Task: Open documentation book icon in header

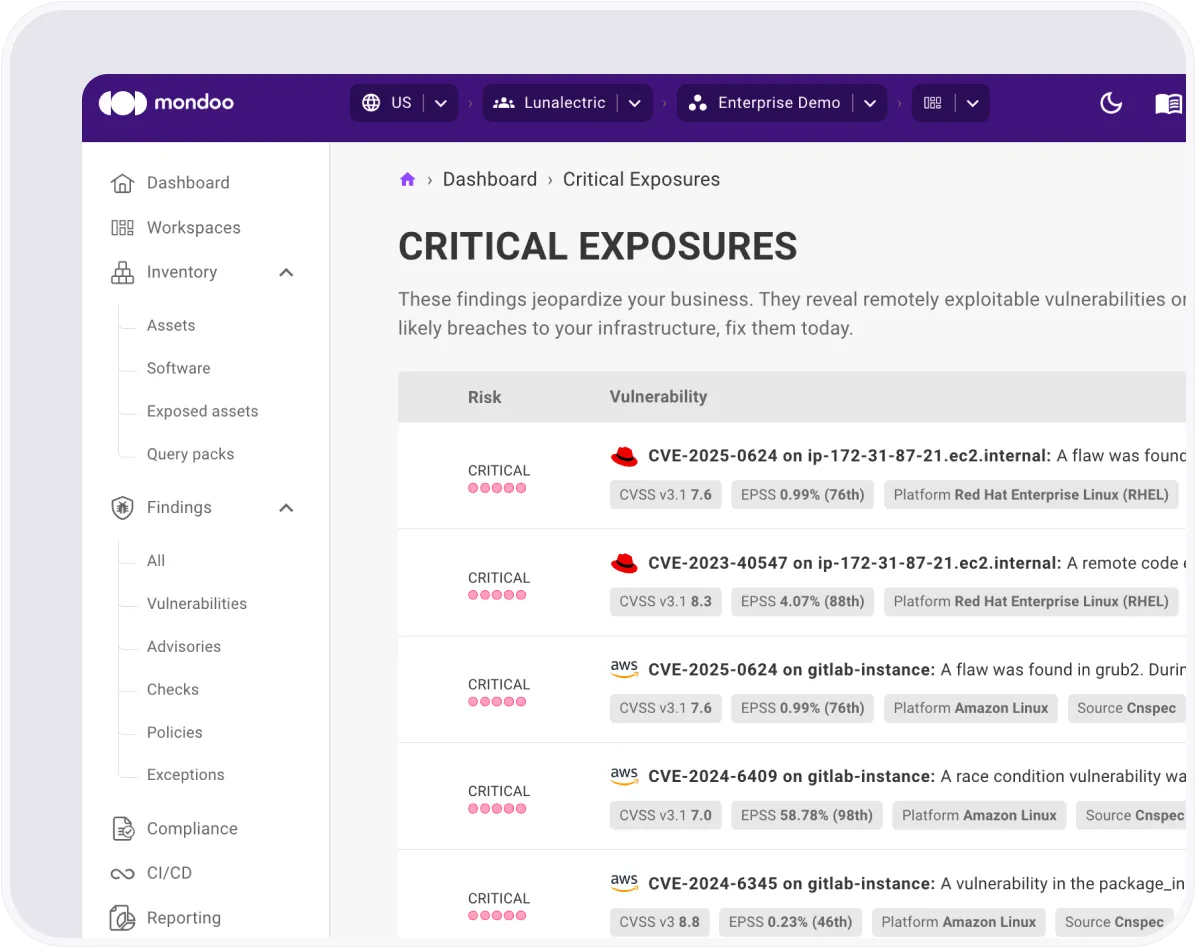Action: 1168,104
